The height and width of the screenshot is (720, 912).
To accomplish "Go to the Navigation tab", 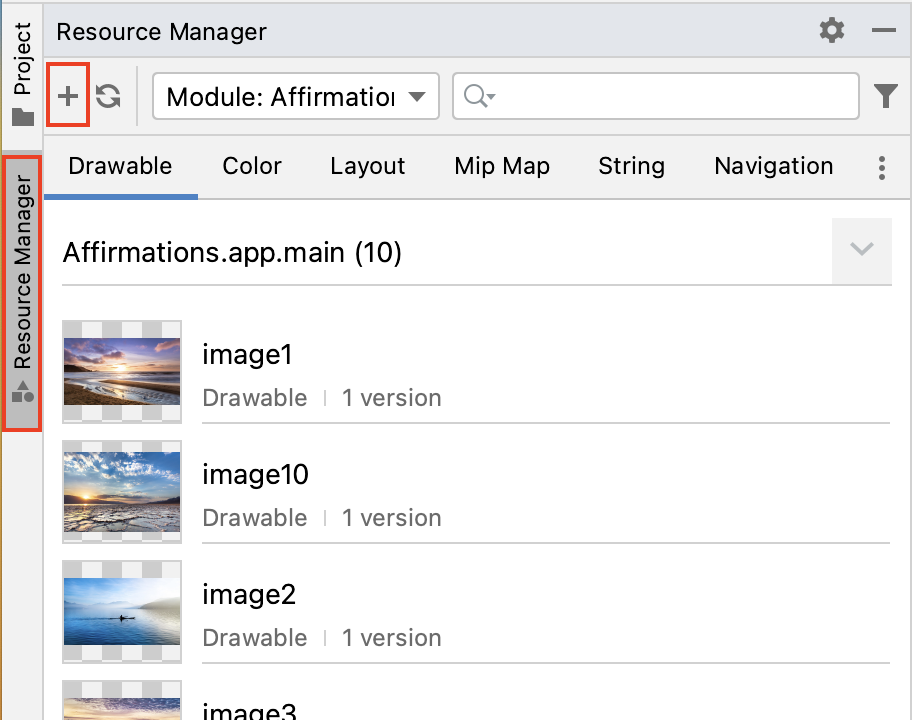I will tap(773, 166).
